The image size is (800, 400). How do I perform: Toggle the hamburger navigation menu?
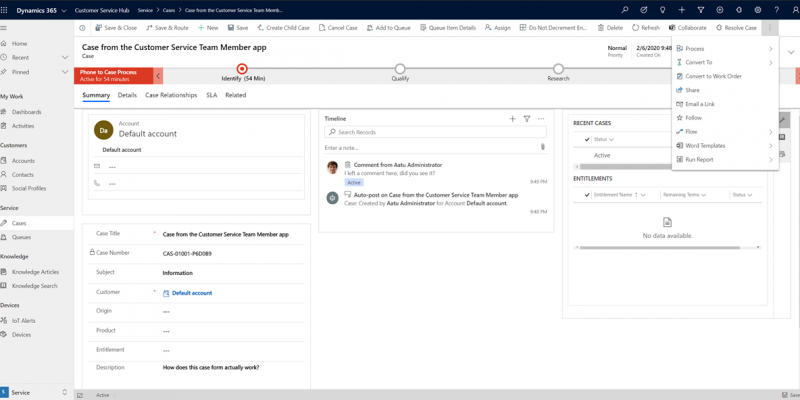click(4, 28)
